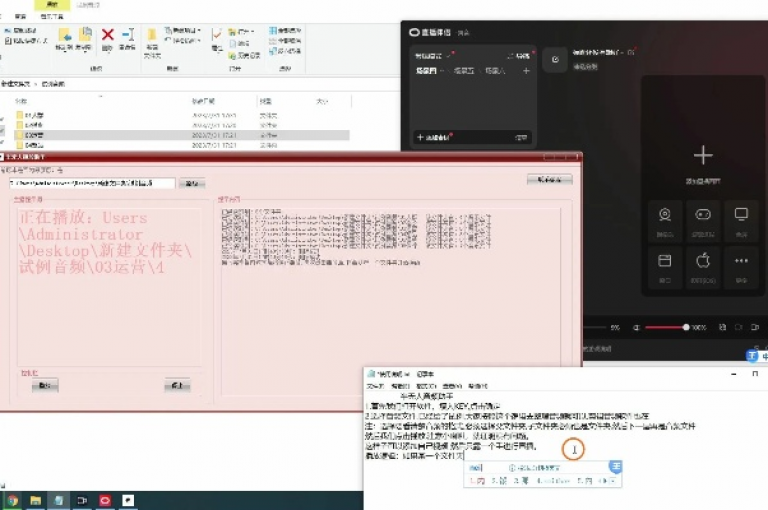Click the Edit item in ribbon Open group
The image size is (768, 510).
(x=240, y=44)
